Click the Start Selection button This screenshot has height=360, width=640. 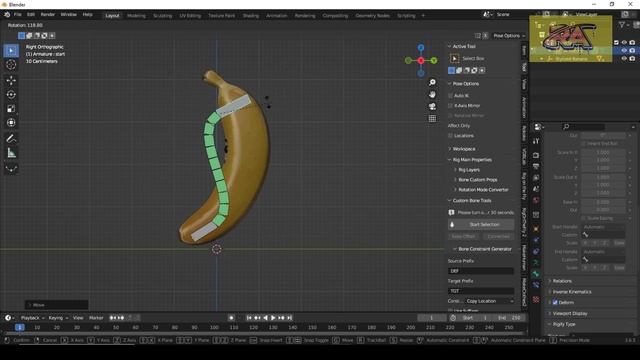481,224
